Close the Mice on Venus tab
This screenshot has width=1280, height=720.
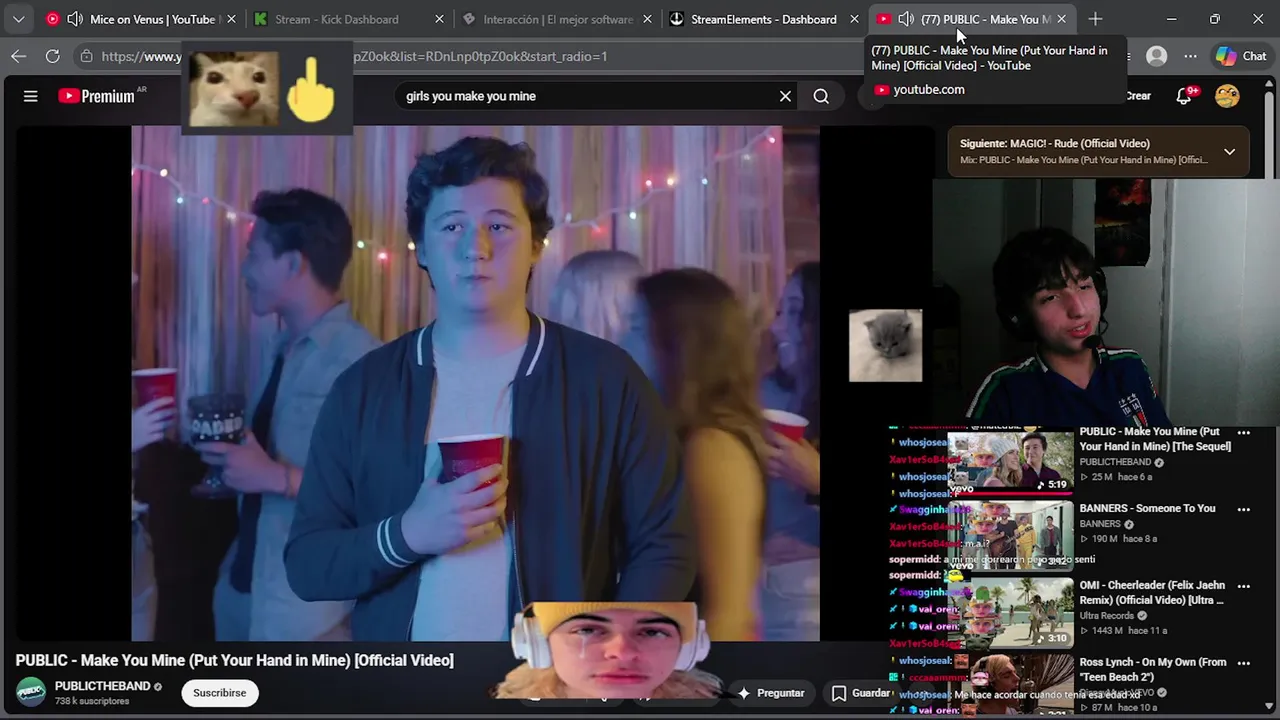[231, 19]
